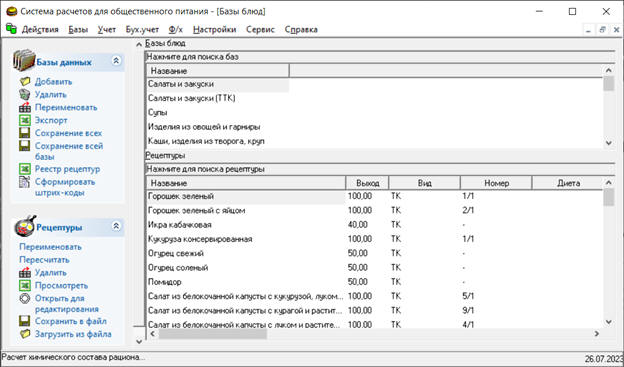Collapse the Базы блюд section arrow
624x367 pixels.
[139, 44]
